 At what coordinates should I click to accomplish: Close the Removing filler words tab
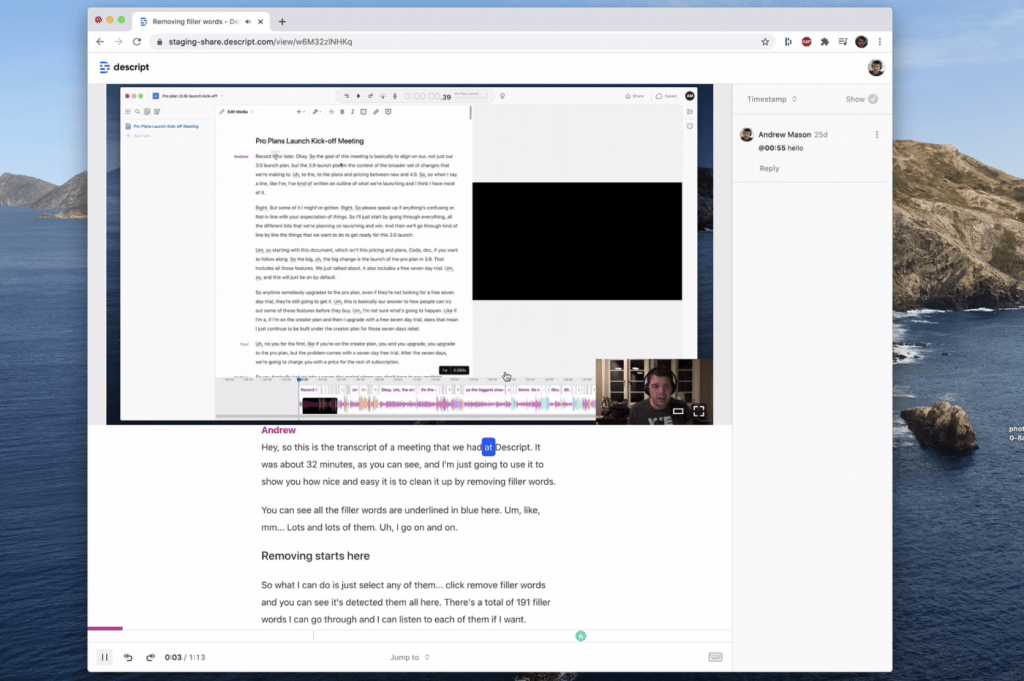261,22
